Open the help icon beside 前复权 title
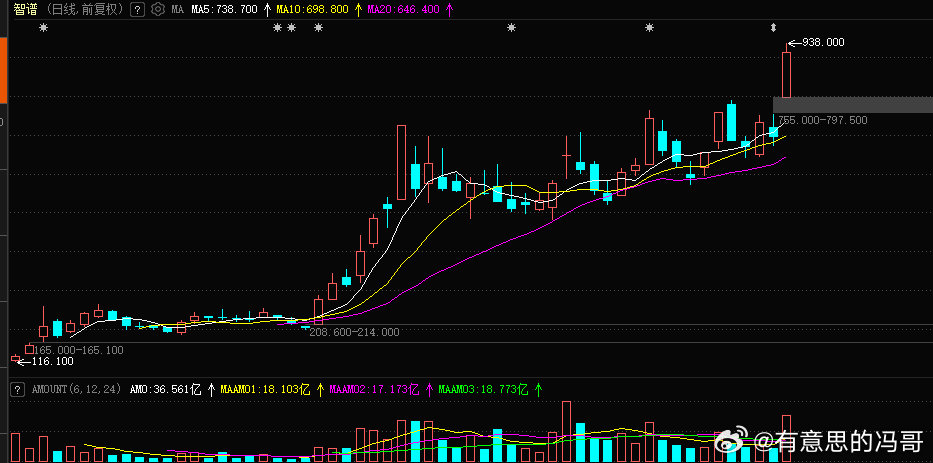Viewport: 933px width, 463px height. [137, 9]
